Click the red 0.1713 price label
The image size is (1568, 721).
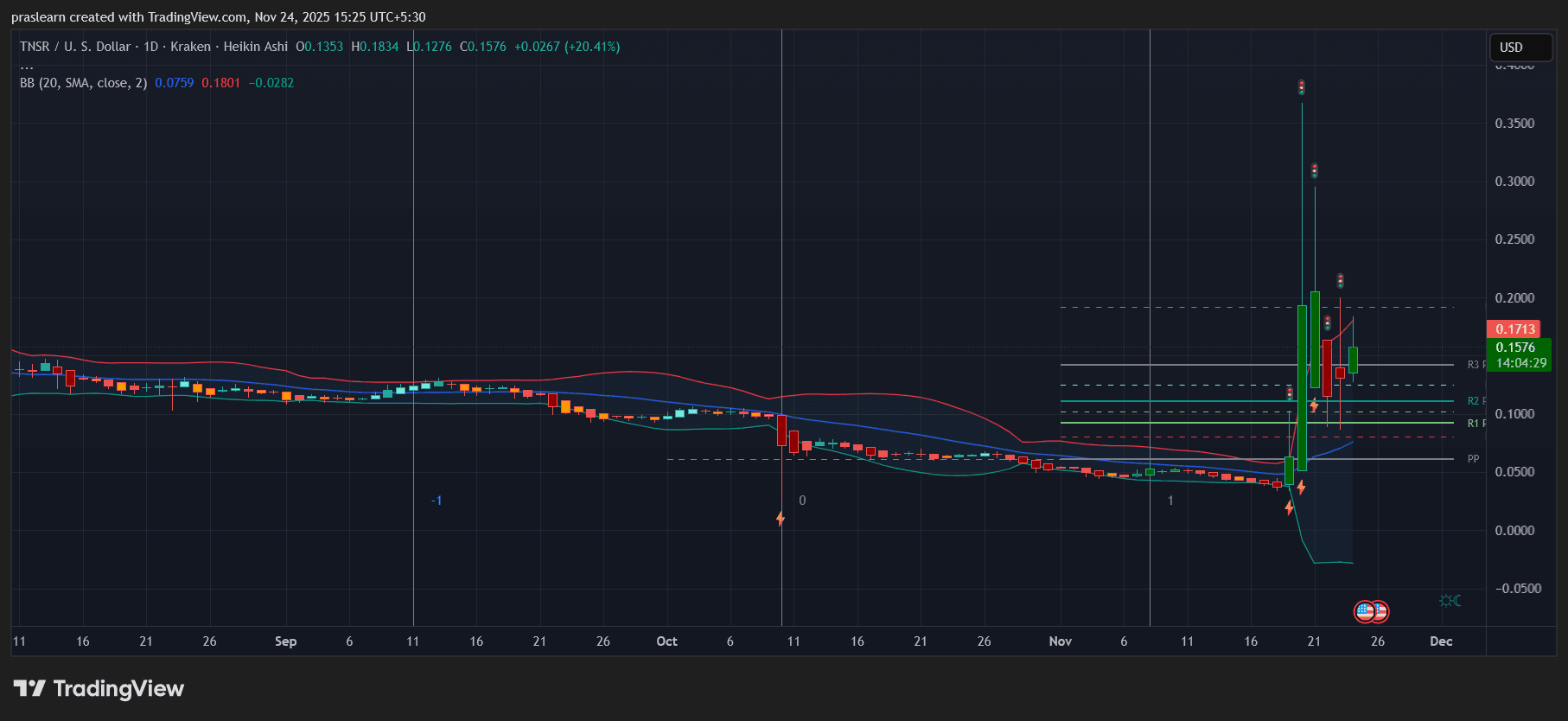click(1515, 329)
